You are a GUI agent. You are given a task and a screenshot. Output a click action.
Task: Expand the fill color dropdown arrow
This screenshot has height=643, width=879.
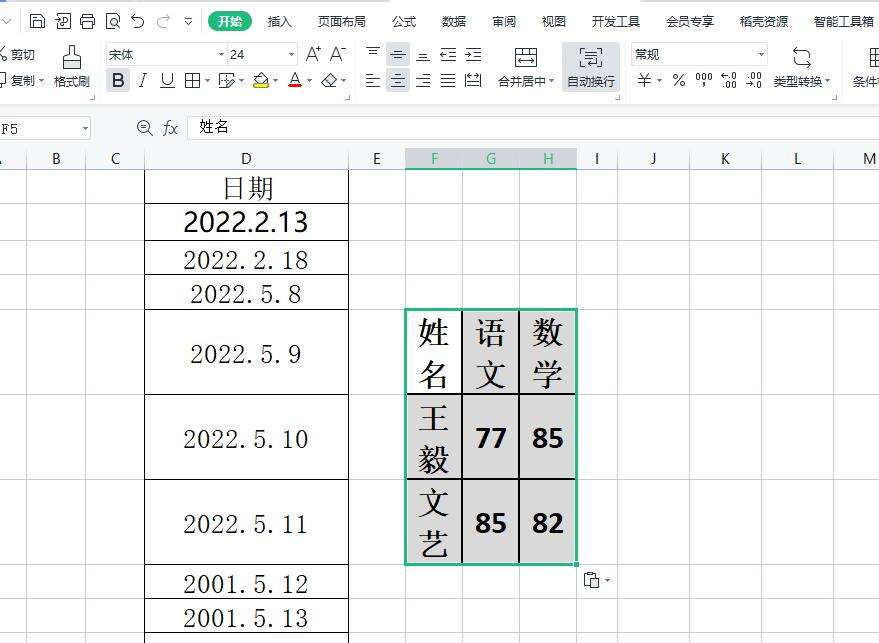click(275, 81)
